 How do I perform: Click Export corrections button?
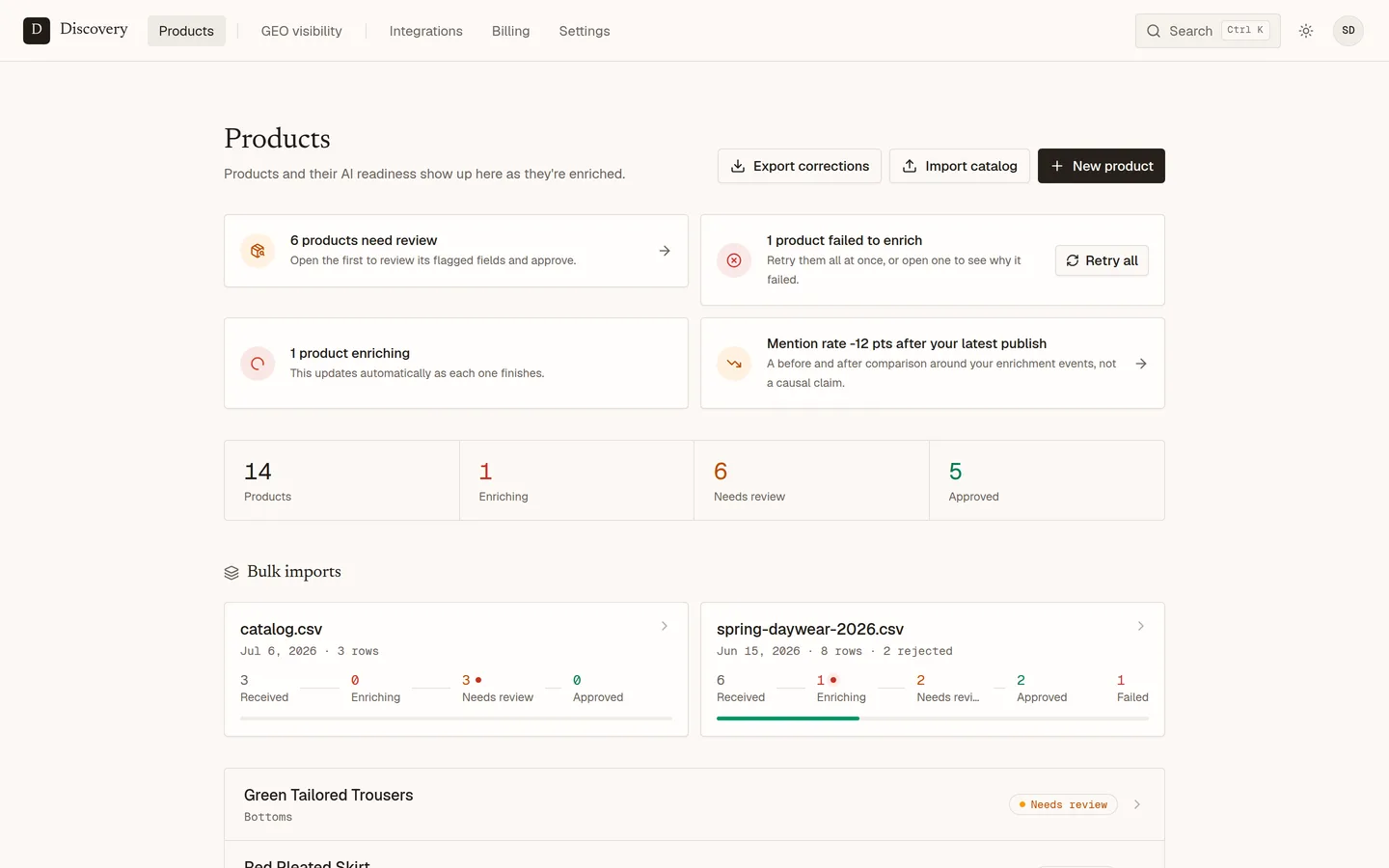click(x=800, y=166)
